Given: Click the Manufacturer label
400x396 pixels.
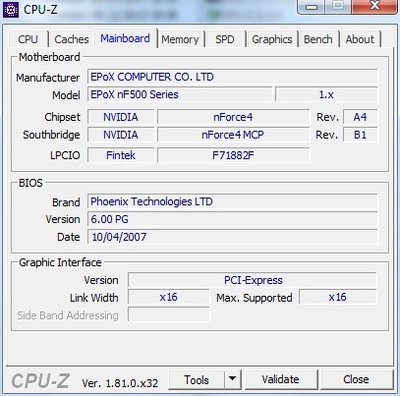Looking at the screenshot, I should click(x=48, y=78).
